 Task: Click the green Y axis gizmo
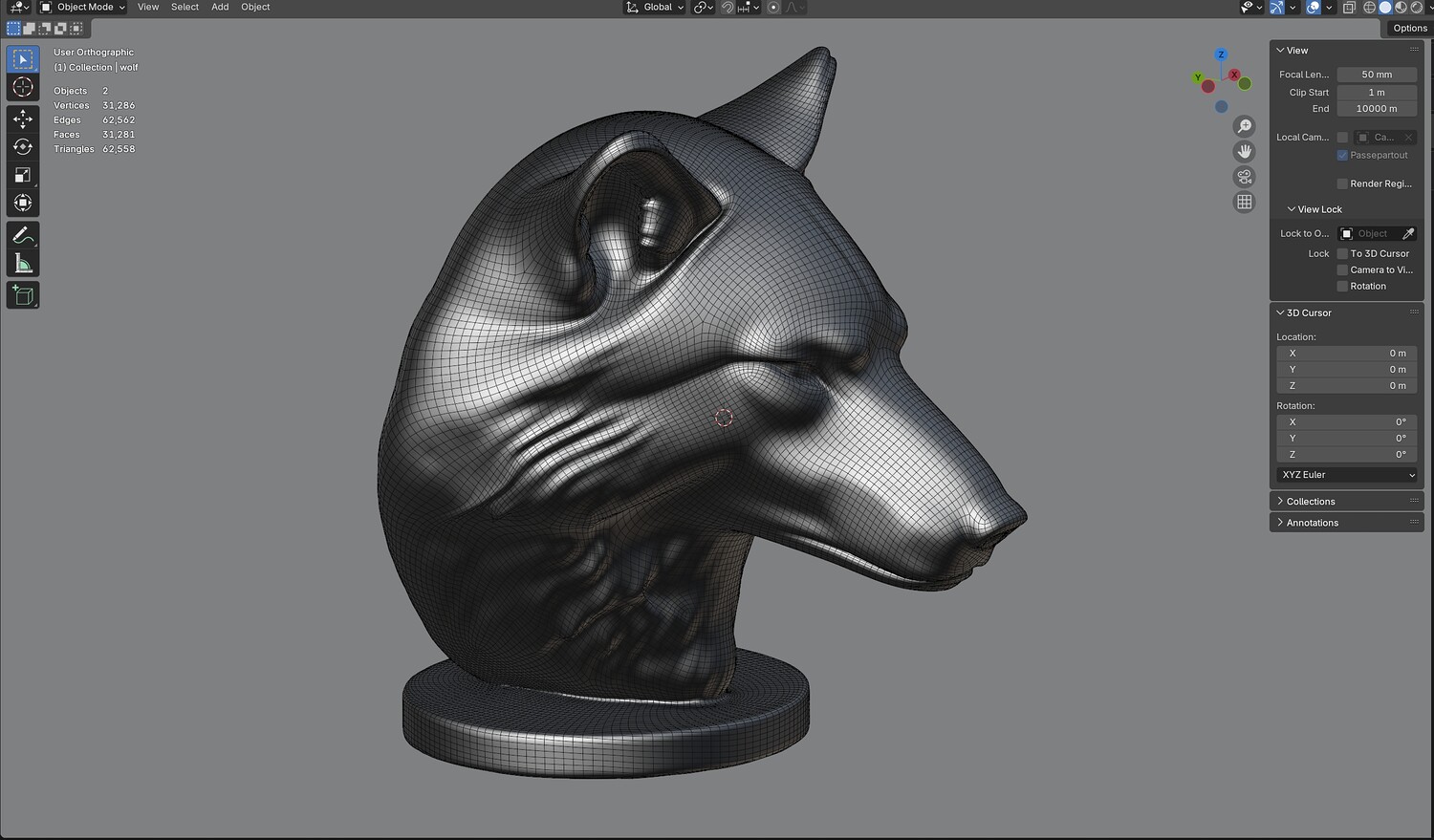(x=1198, y=77)
